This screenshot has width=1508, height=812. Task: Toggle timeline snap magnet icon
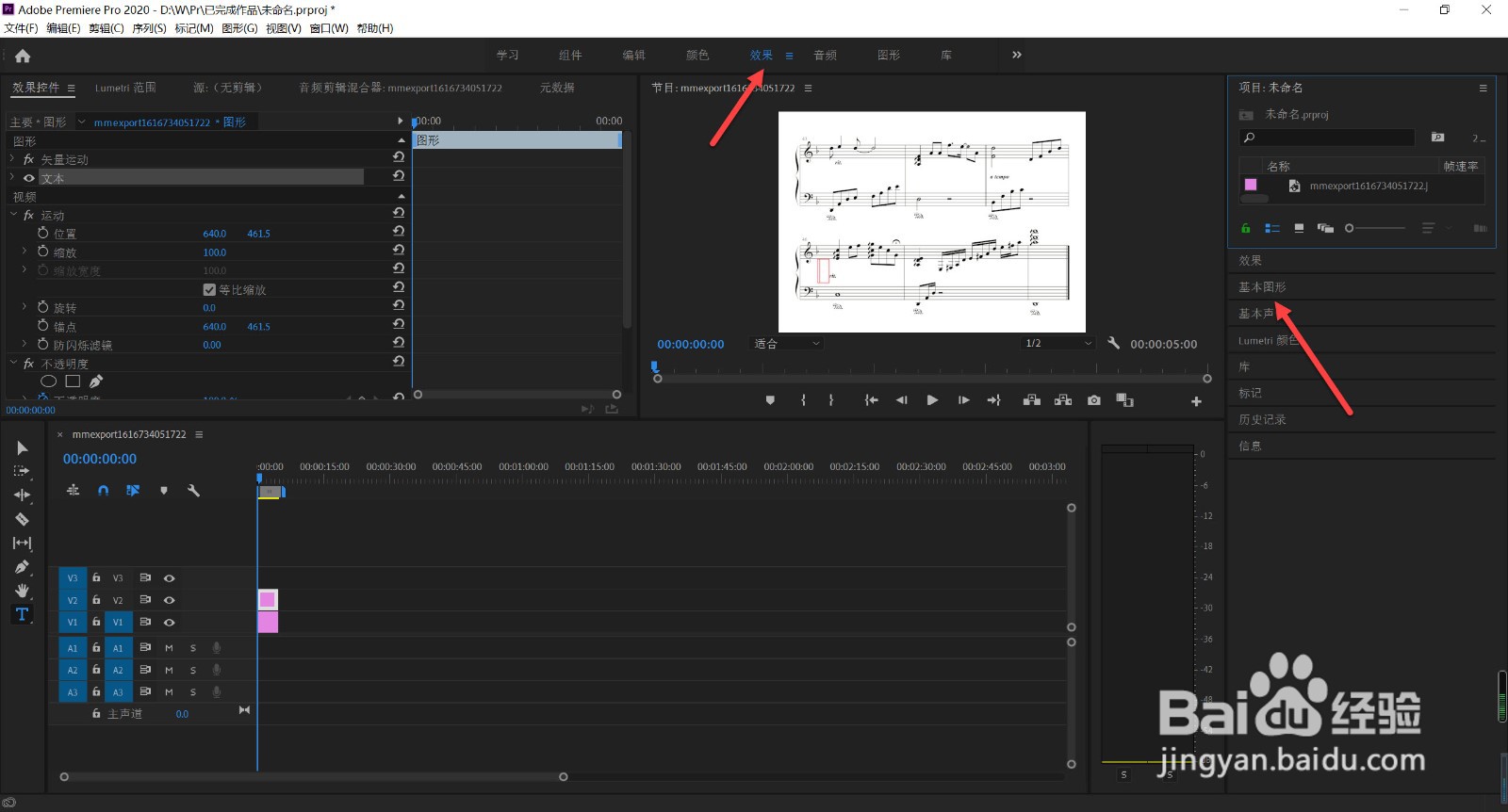coord(104,491)
